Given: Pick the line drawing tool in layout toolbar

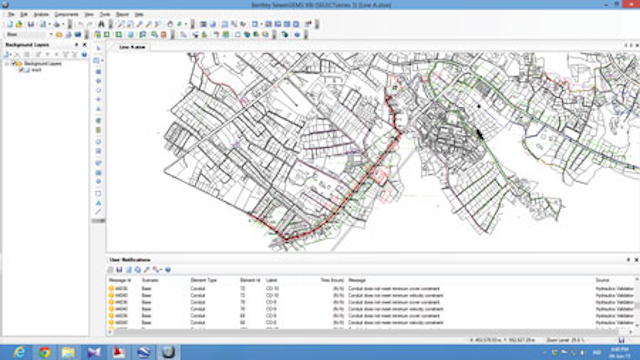Looking at the screenshot, I should 98,212.
